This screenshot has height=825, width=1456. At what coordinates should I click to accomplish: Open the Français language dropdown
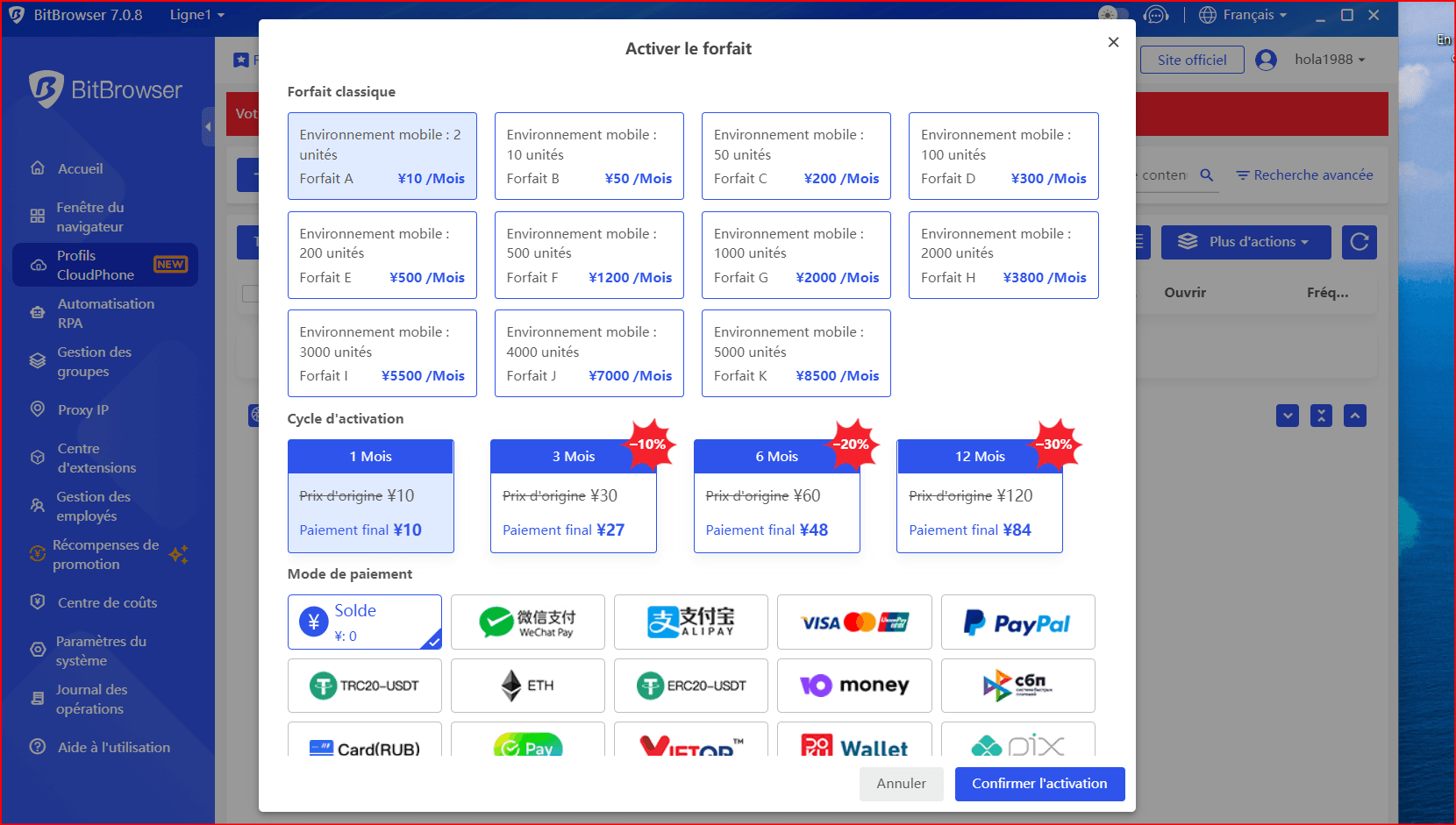[x=1244, y=15]
